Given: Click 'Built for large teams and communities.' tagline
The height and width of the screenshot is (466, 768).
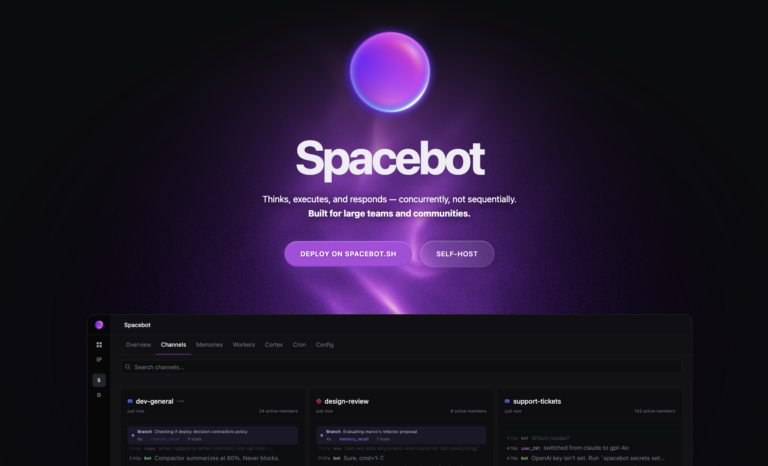Looking at the screenshot, I should [x=389, y=214].
